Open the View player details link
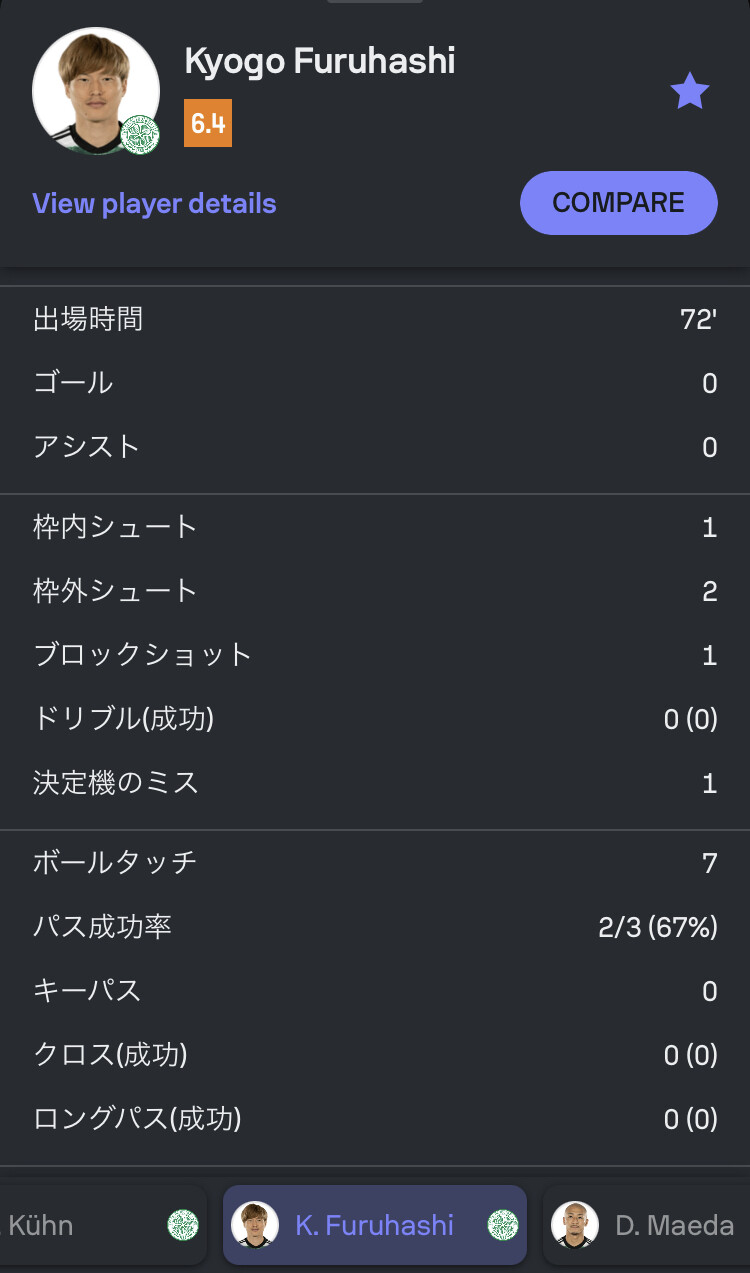The width and height of the screenshot is (750, 1273). click(154, 203)
